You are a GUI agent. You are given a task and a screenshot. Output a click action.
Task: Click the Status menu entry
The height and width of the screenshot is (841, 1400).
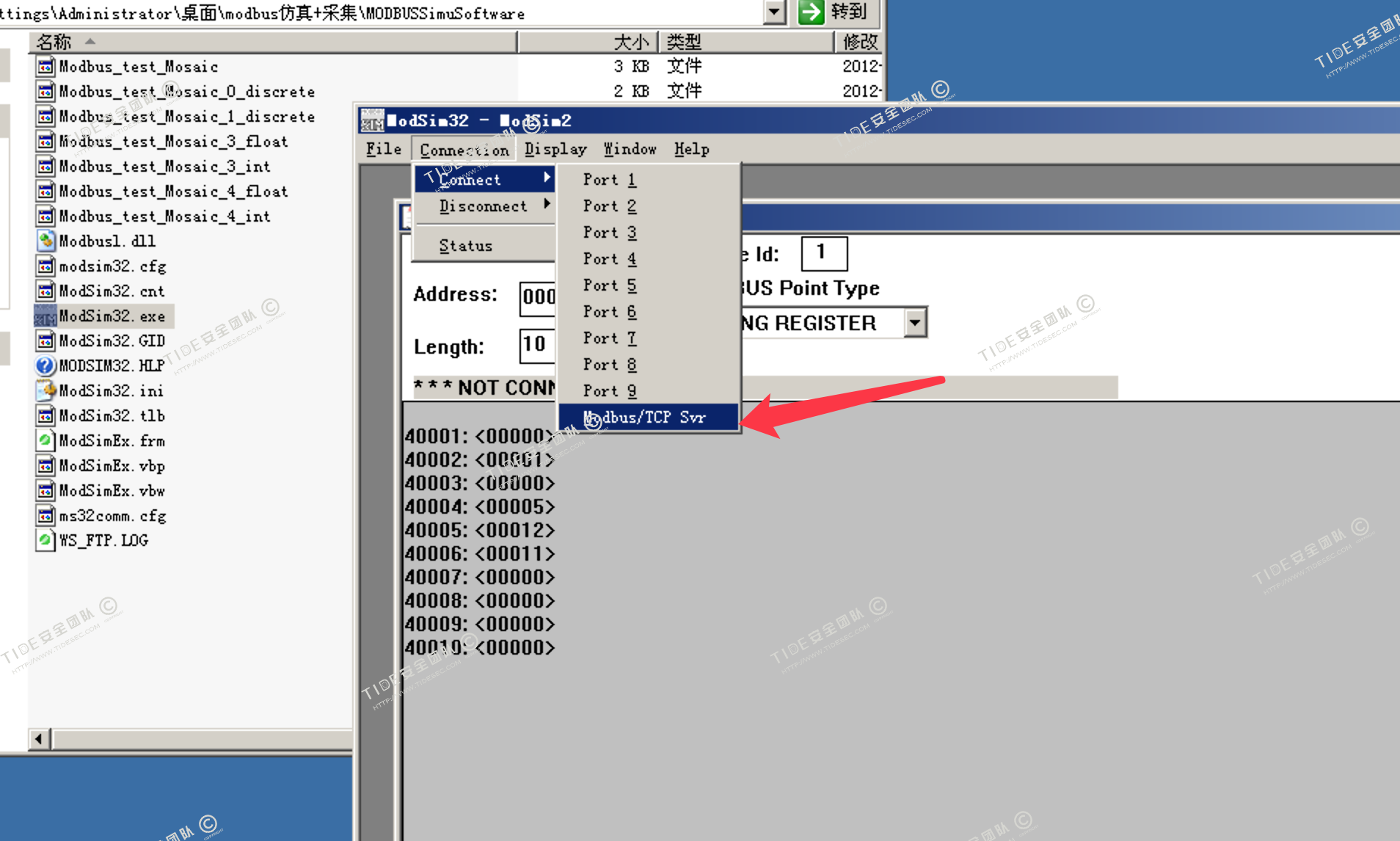[x=465, y=246]
